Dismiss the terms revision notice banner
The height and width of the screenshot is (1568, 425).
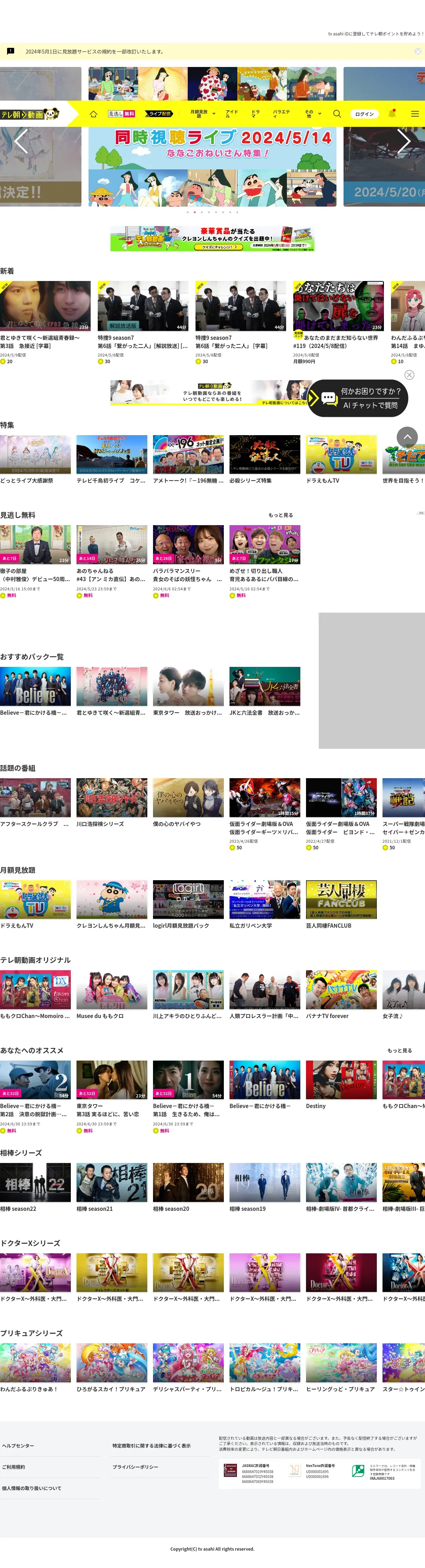point(418,52)
